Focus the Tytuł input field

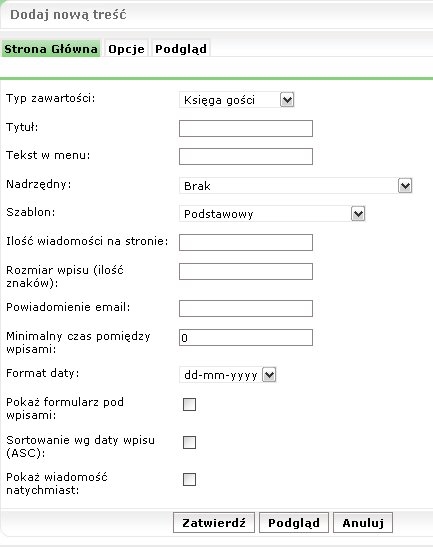246,128
